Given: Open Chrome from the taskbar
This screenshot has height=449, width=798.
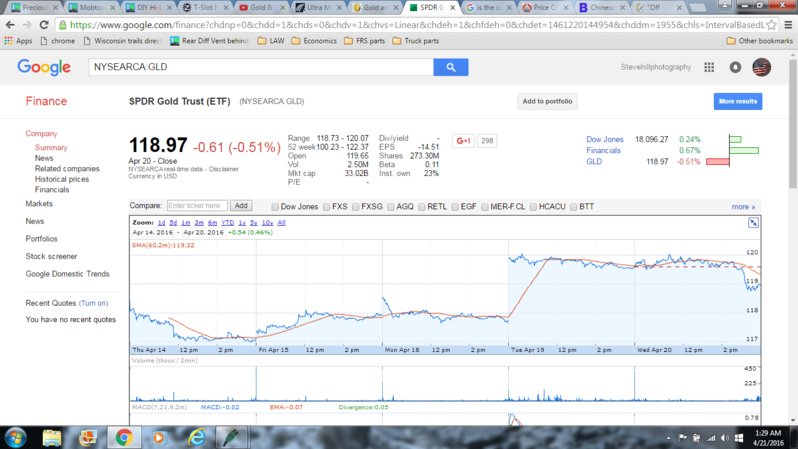Looking at the screenshot, I should [x=124, y=437].
